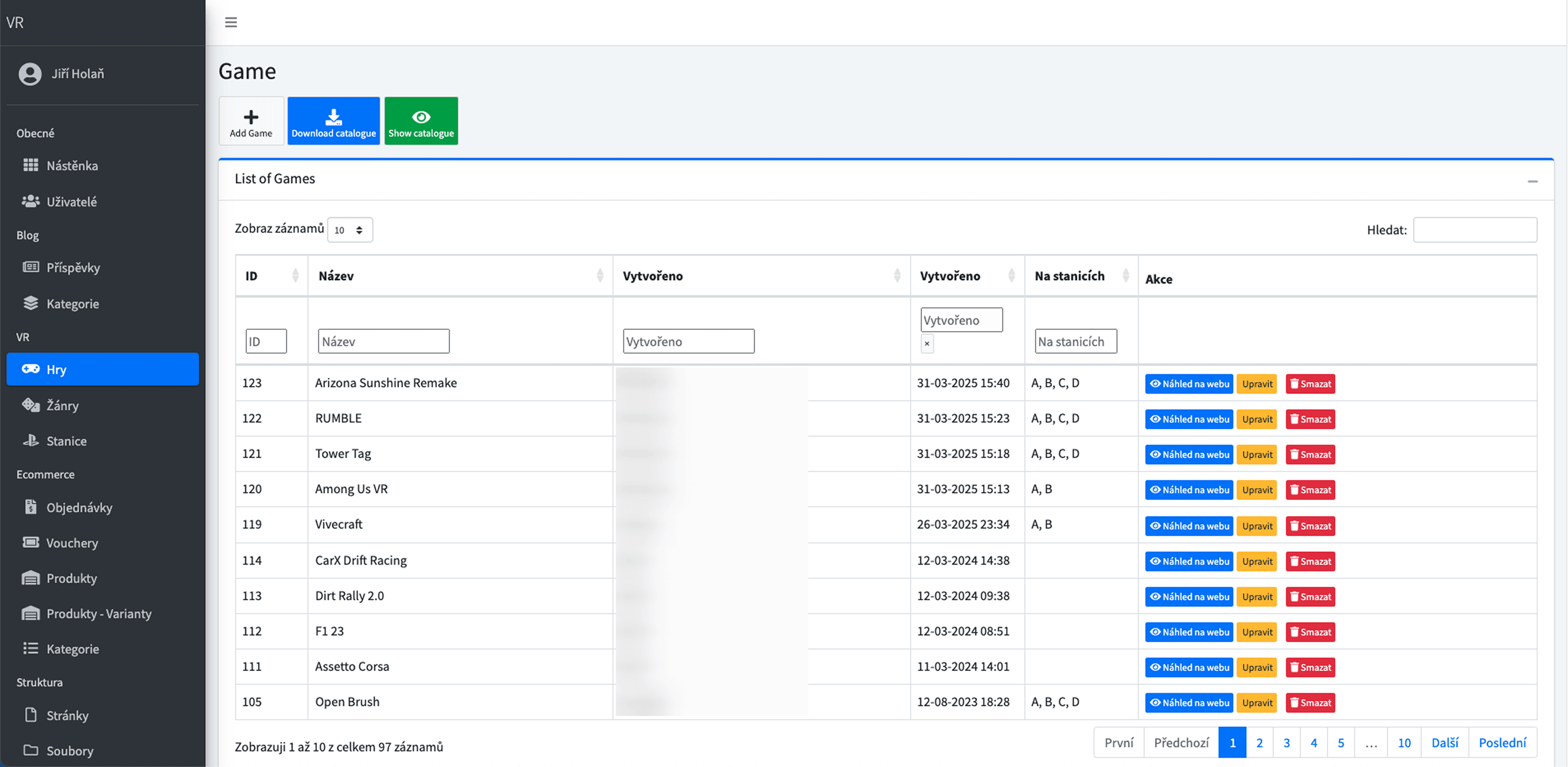Click the Hledat search input field
Viewport: 1568px width, 767px height.
(1474, 230)
